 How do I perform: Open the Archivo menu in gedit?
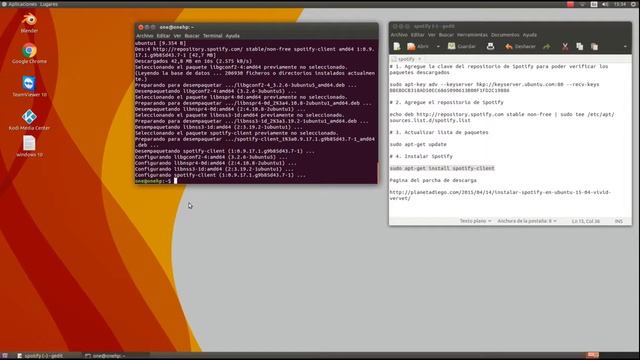click(399, 35)
